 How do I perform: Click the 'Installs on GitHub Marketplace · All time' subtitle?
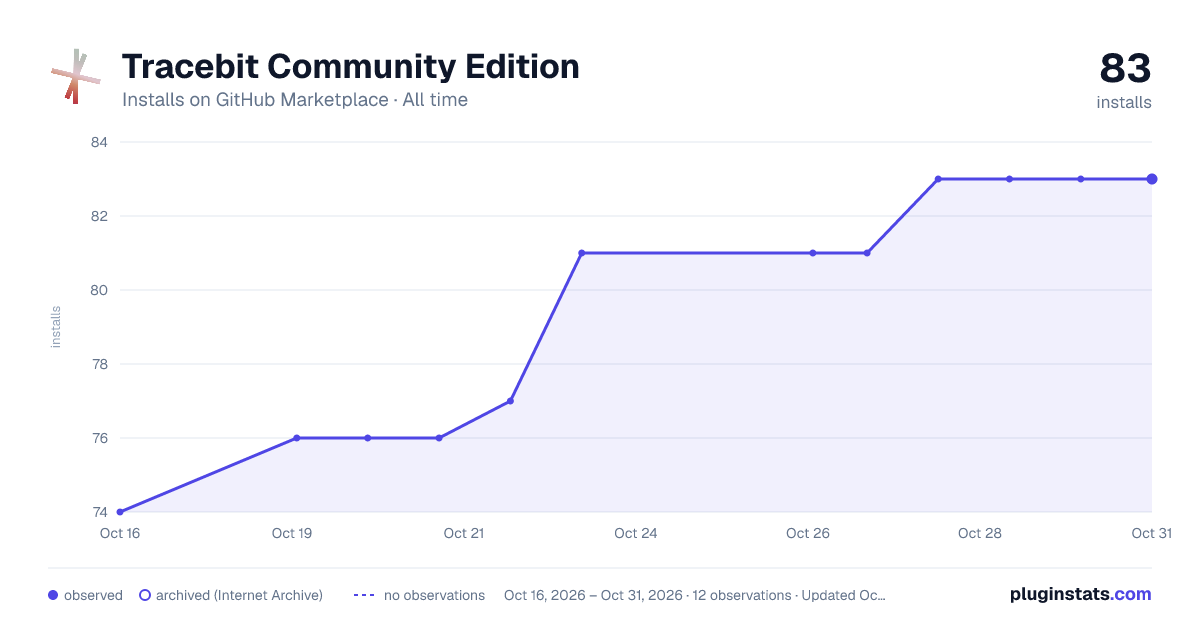click(x=295, y=100)
